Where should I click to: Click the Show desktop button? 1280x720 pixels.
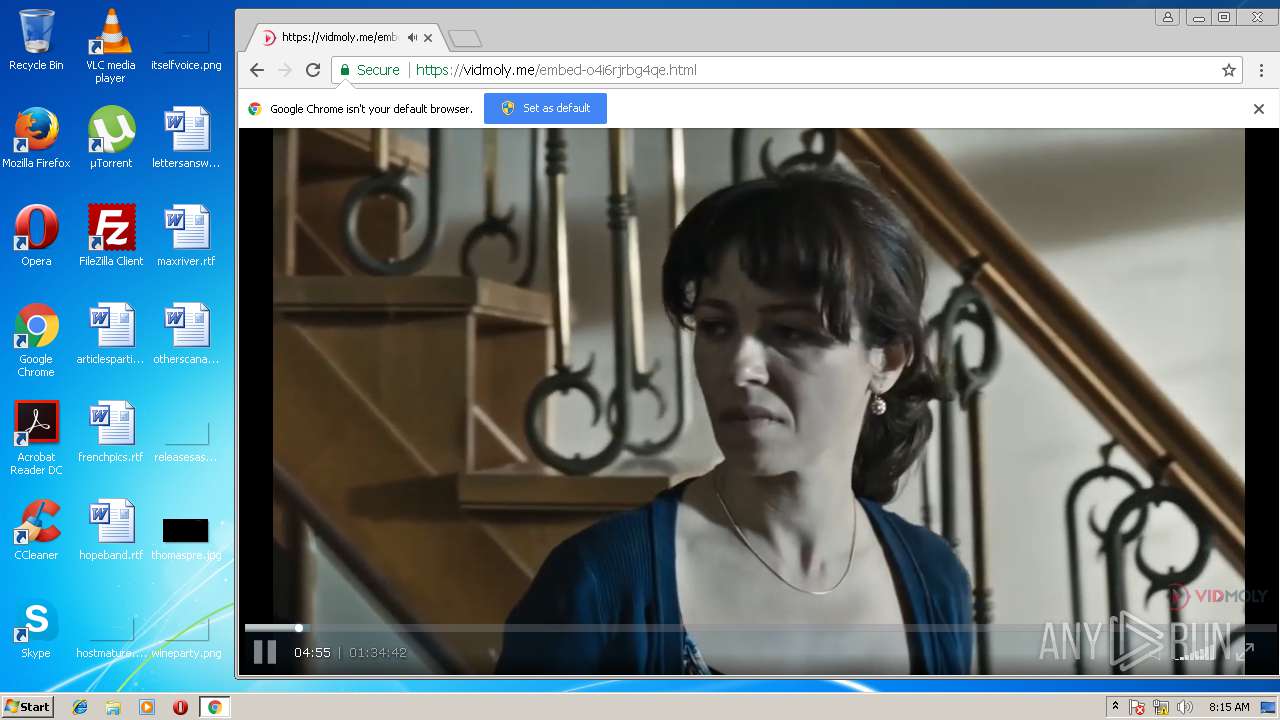point(1268,707)
